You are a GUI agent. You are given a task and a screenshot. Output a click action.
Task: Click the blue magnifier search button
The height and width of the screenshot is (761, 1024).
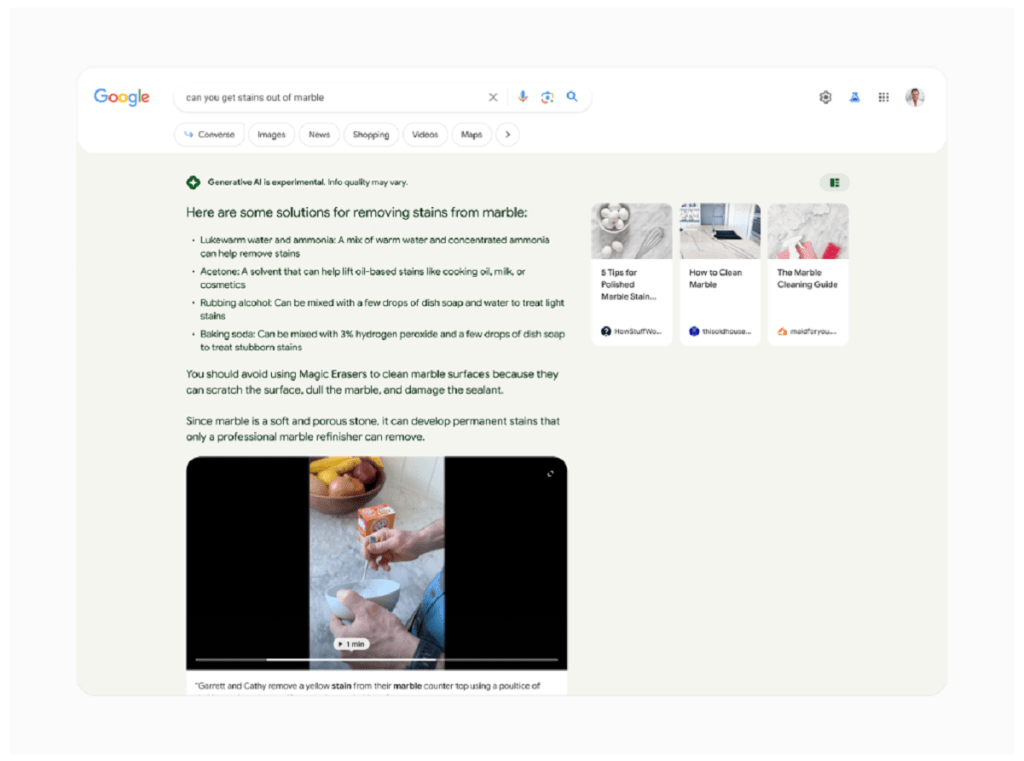click(572, 97)
